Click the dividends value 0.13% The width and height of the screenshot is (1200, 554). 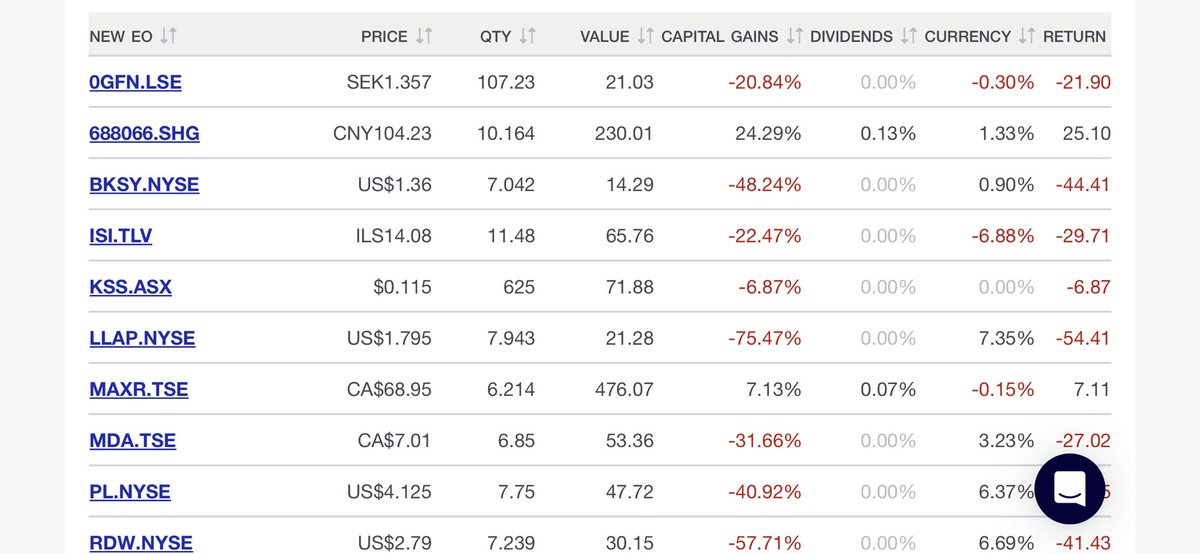coord(888,133)
